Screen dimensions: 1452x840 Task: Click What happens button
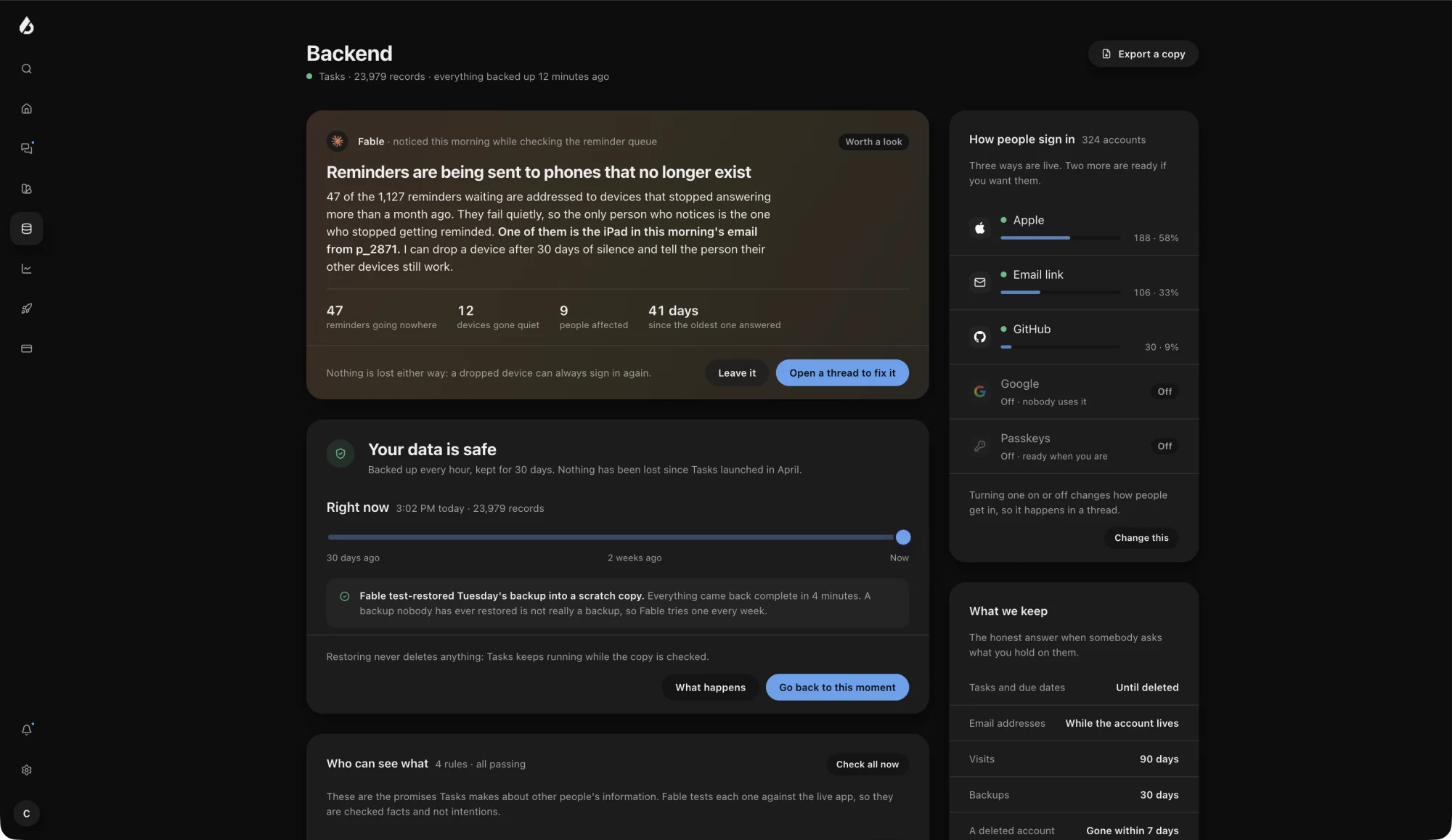(710, 688)
